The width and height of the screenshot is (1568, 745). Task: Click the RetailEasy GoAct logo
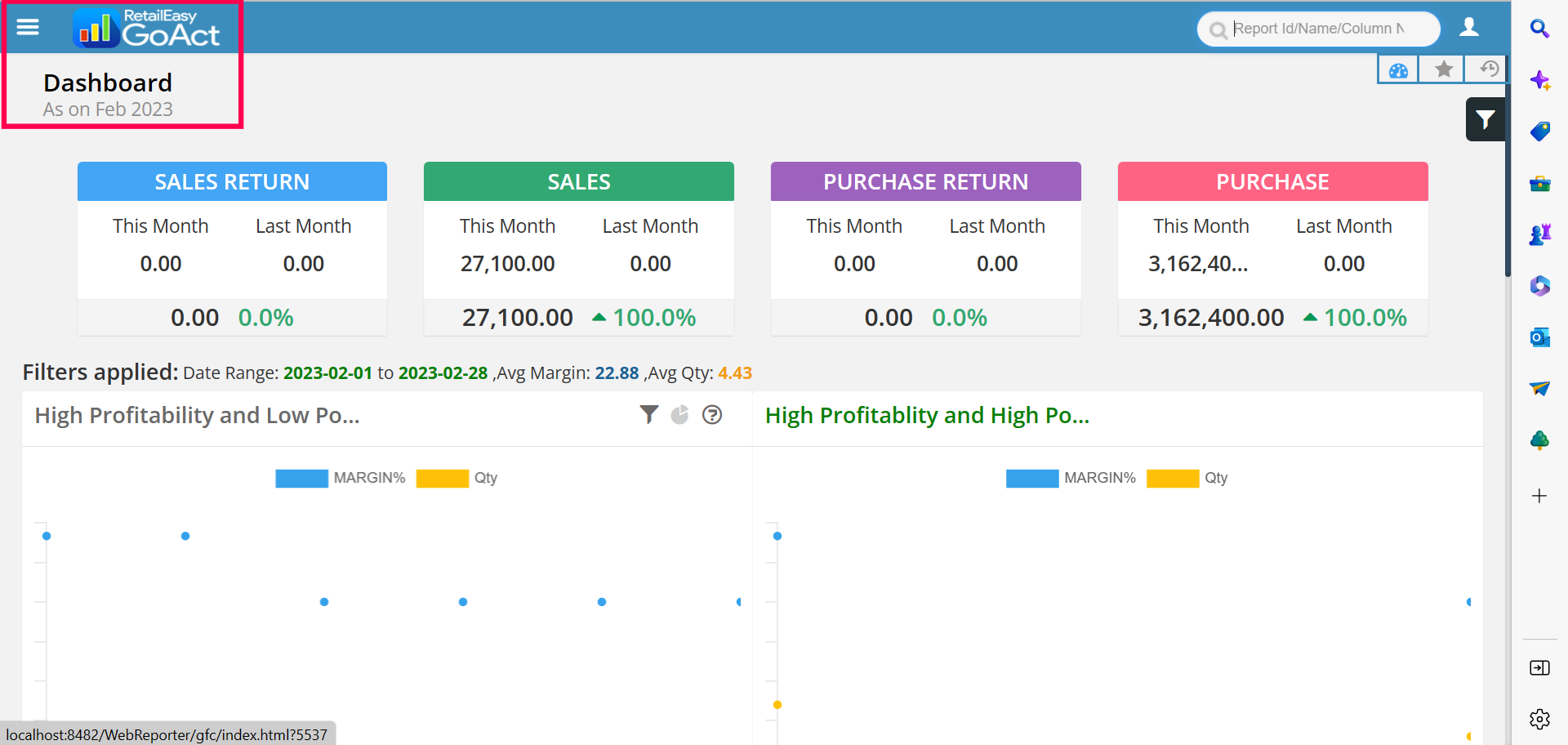pyautogui.click(x=148, y=29)
